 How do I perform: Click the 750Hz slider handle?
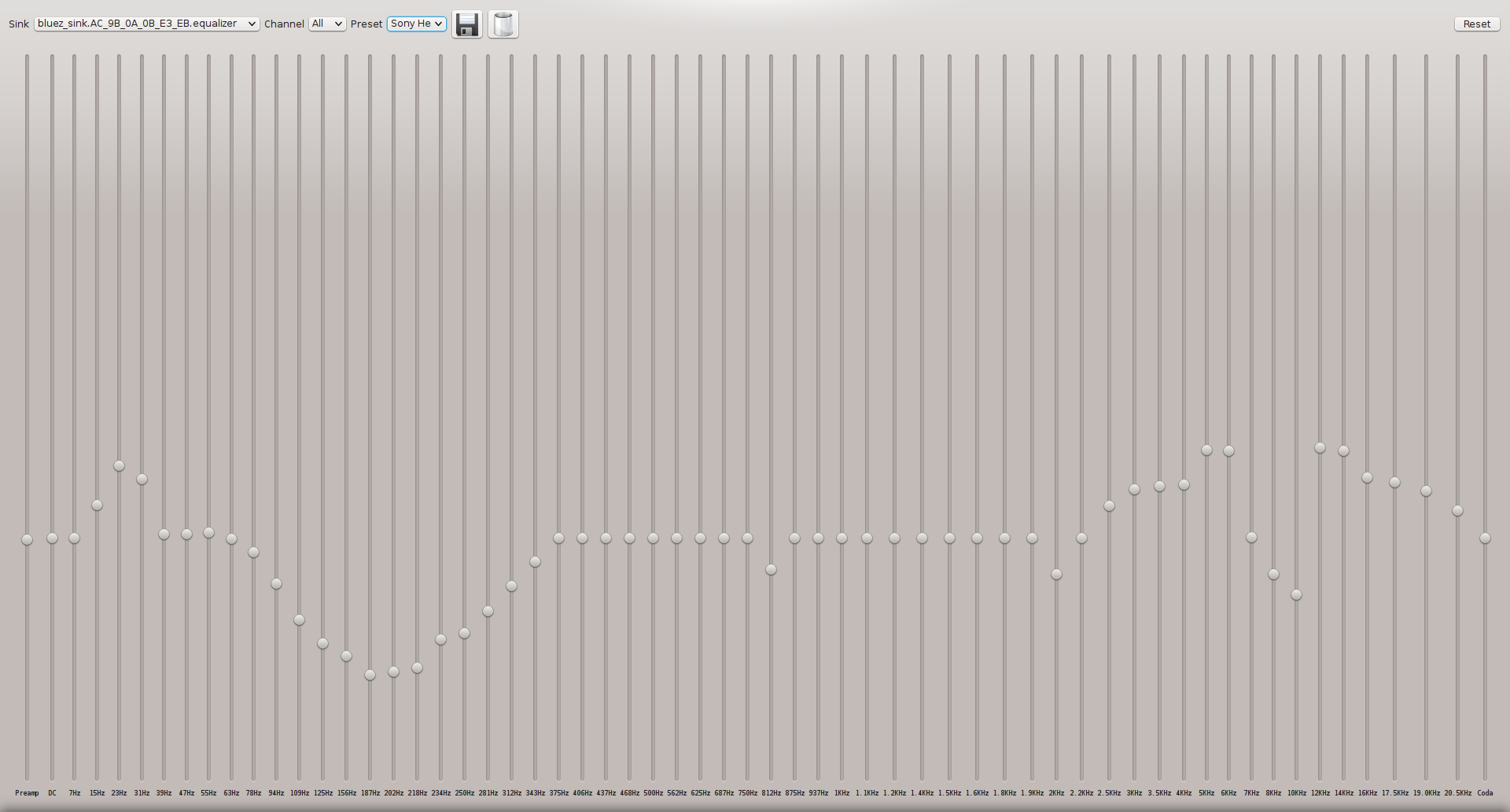(x=747, y=538)
